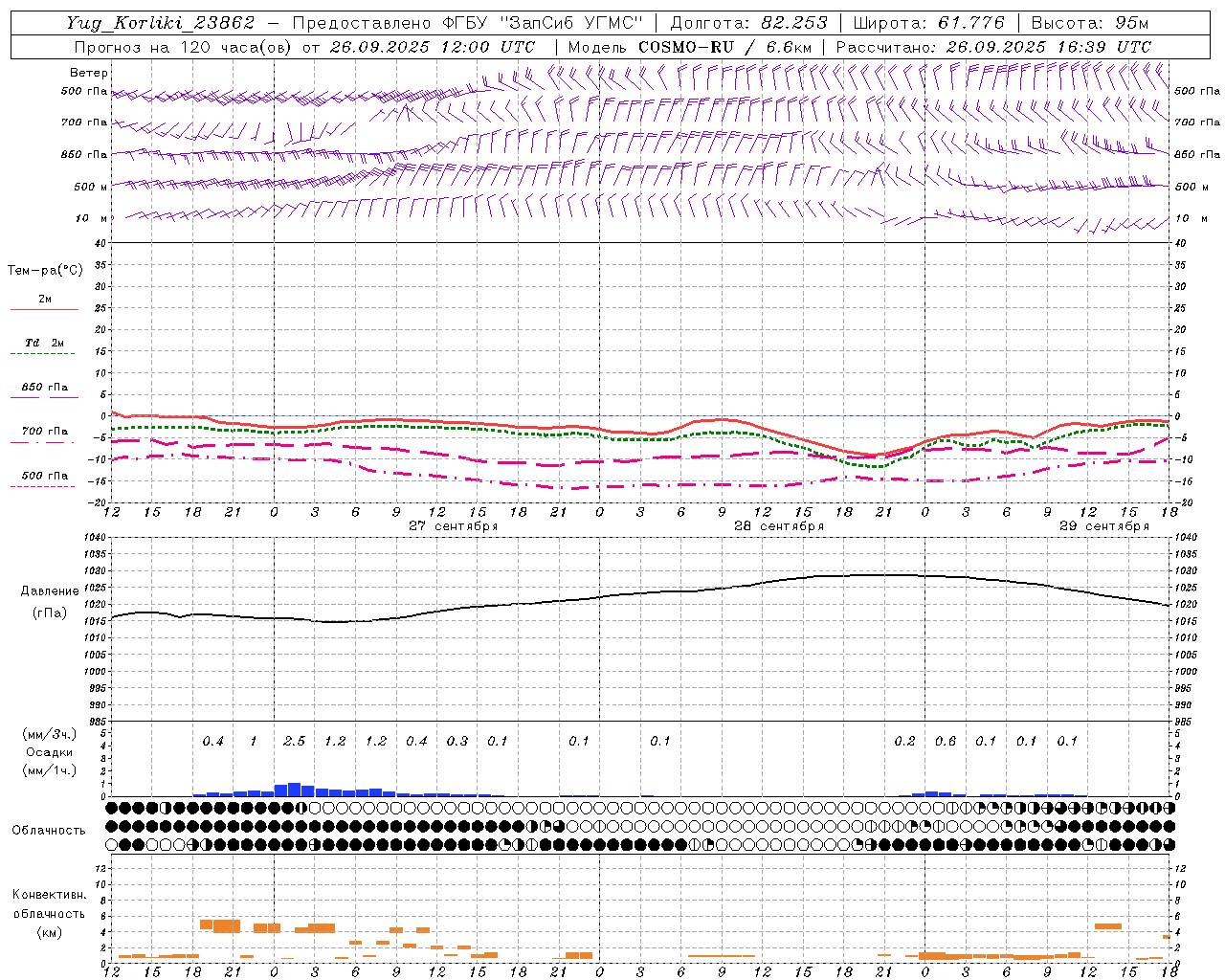The image size is (1225, 980).
Task: Click the Облачность cloudiness label
Action: click(49, 831)
